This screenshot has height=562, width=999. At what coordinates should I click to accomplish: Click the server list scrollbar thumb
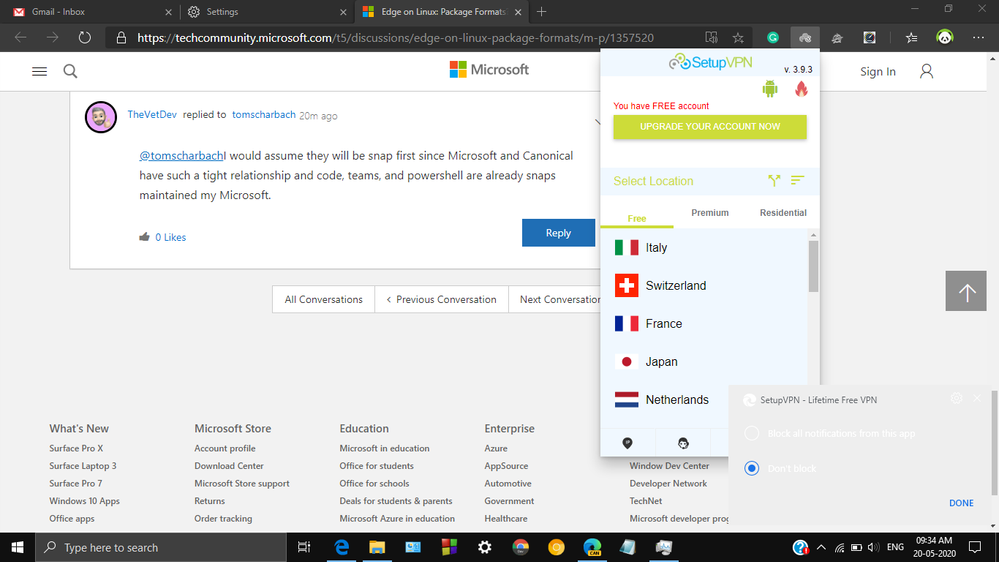click(813, 266)
